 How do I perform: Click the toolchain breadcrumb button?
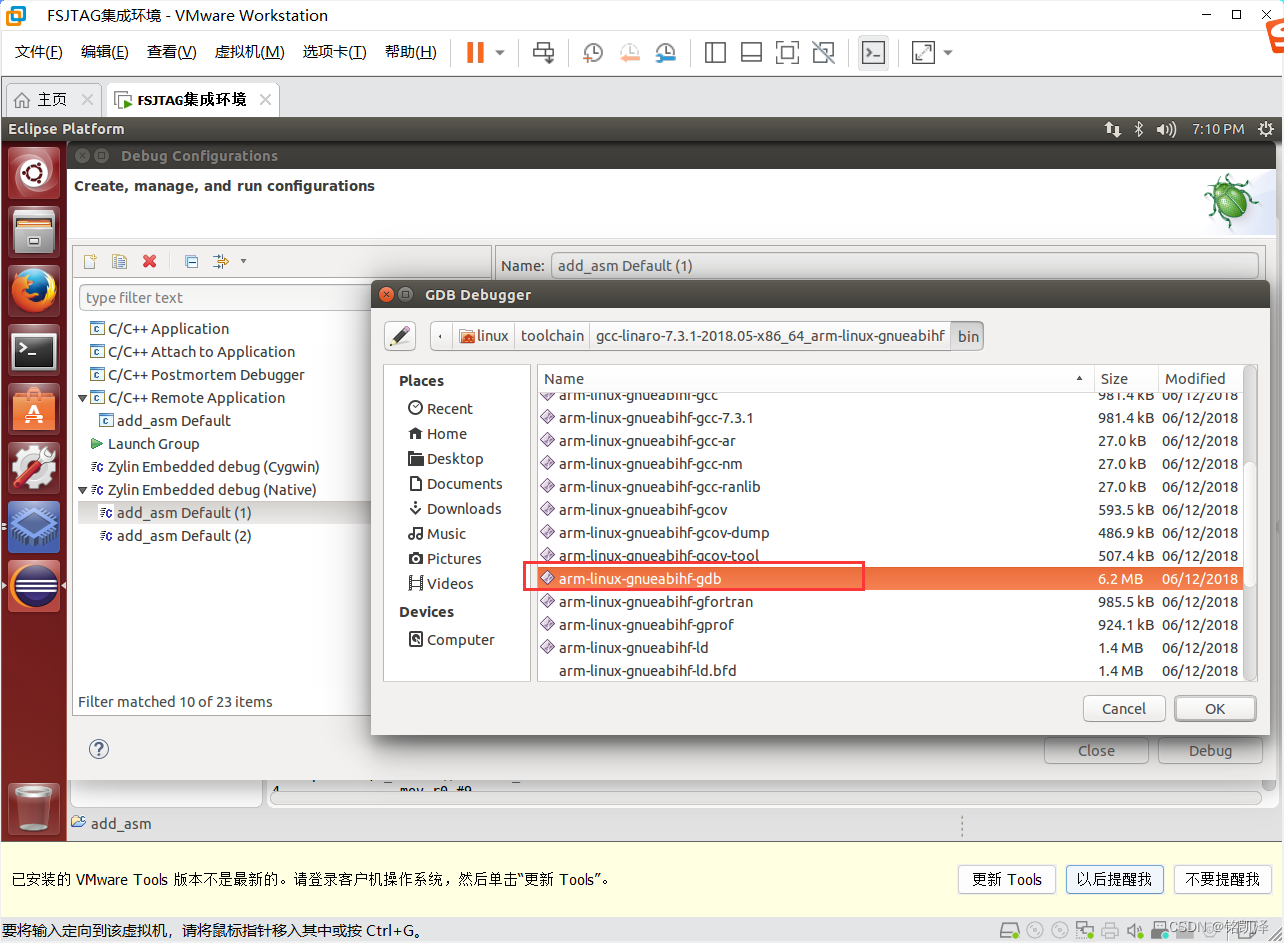(x=552, y=335)
